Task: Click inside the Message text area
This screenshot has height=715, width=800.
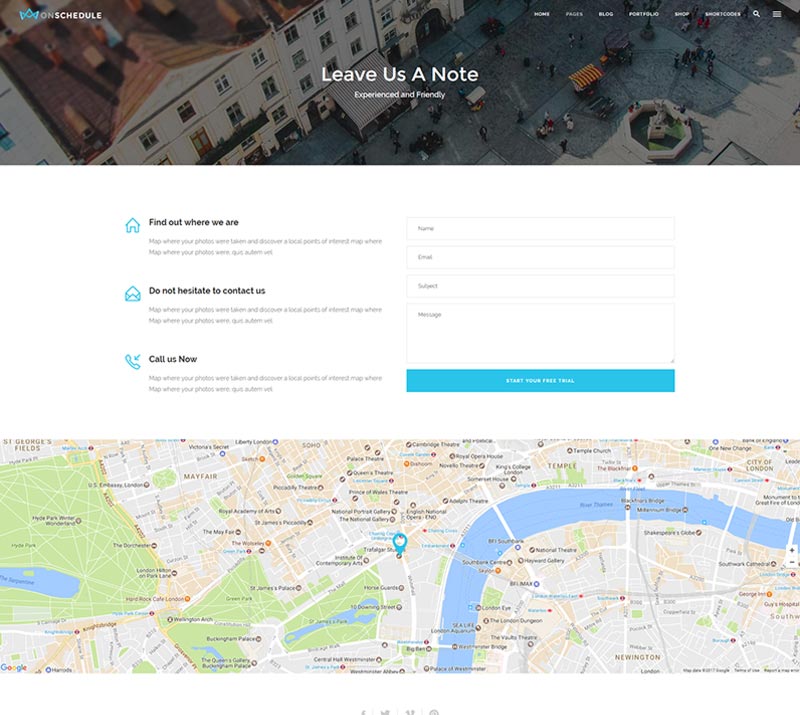Action: [x=540, y=333]
